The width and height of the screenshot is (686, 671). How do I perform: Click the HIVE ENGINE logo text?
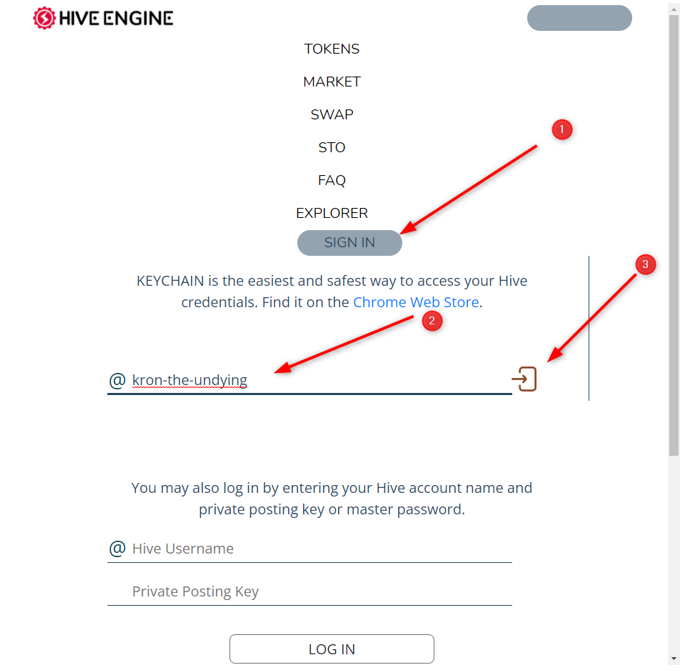point(116,18)
